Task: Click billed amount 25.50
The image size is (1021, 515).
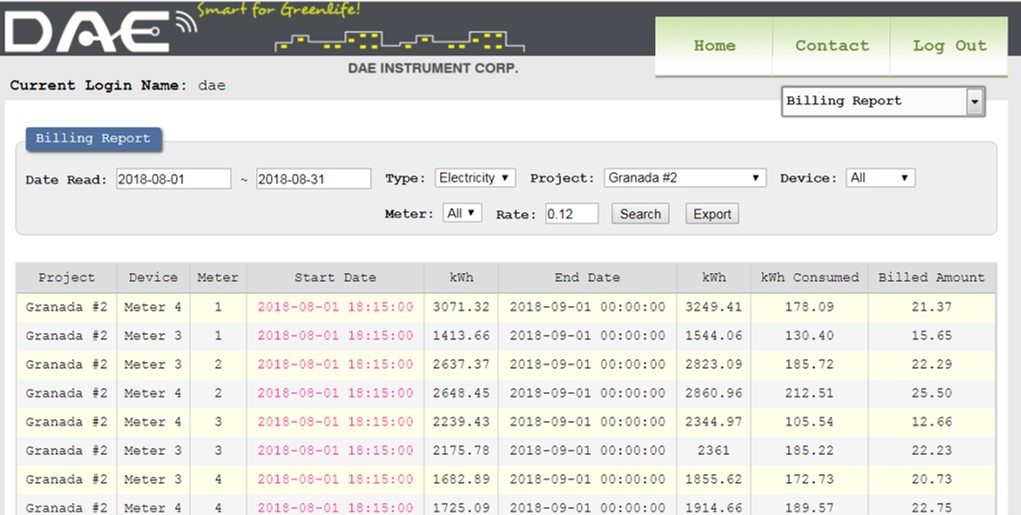Action: pyautogui.click(x=932, y=393)
